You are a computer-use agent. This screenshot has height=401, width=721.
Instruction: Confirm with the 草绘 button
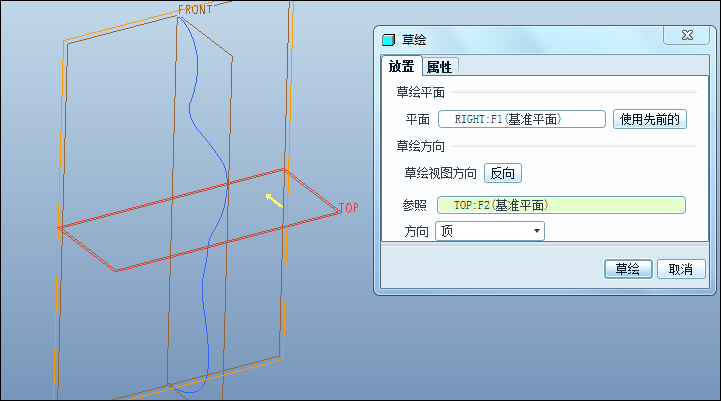(628, 269)
